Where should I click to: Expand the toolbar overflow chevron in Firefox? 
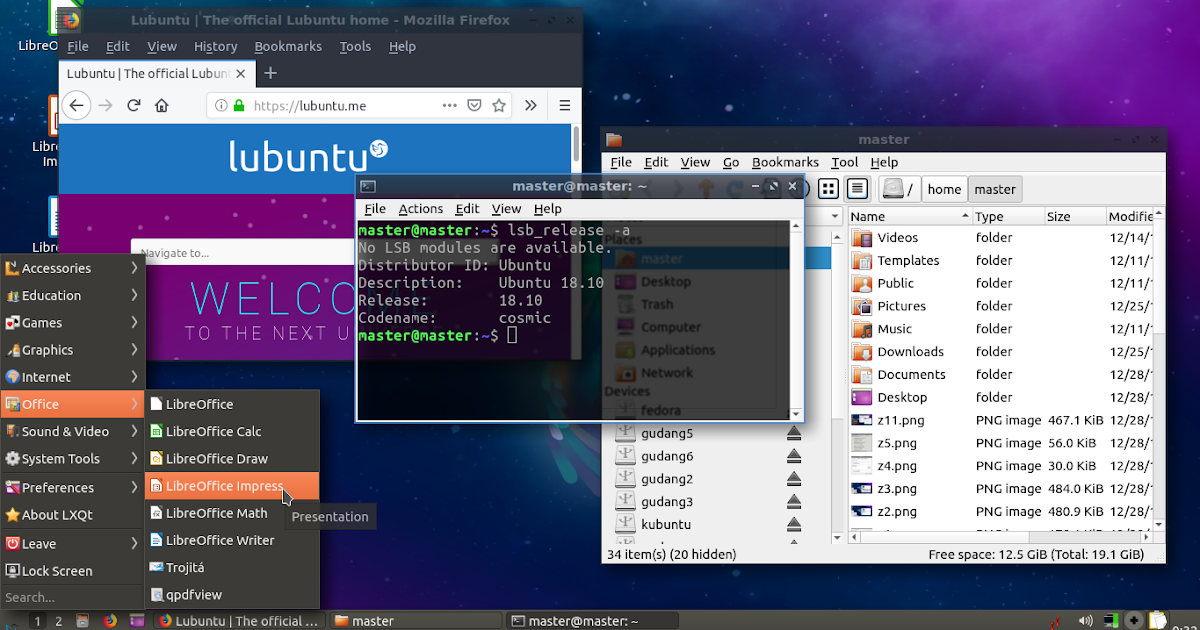pyautogui.click(x=531, y=105)
